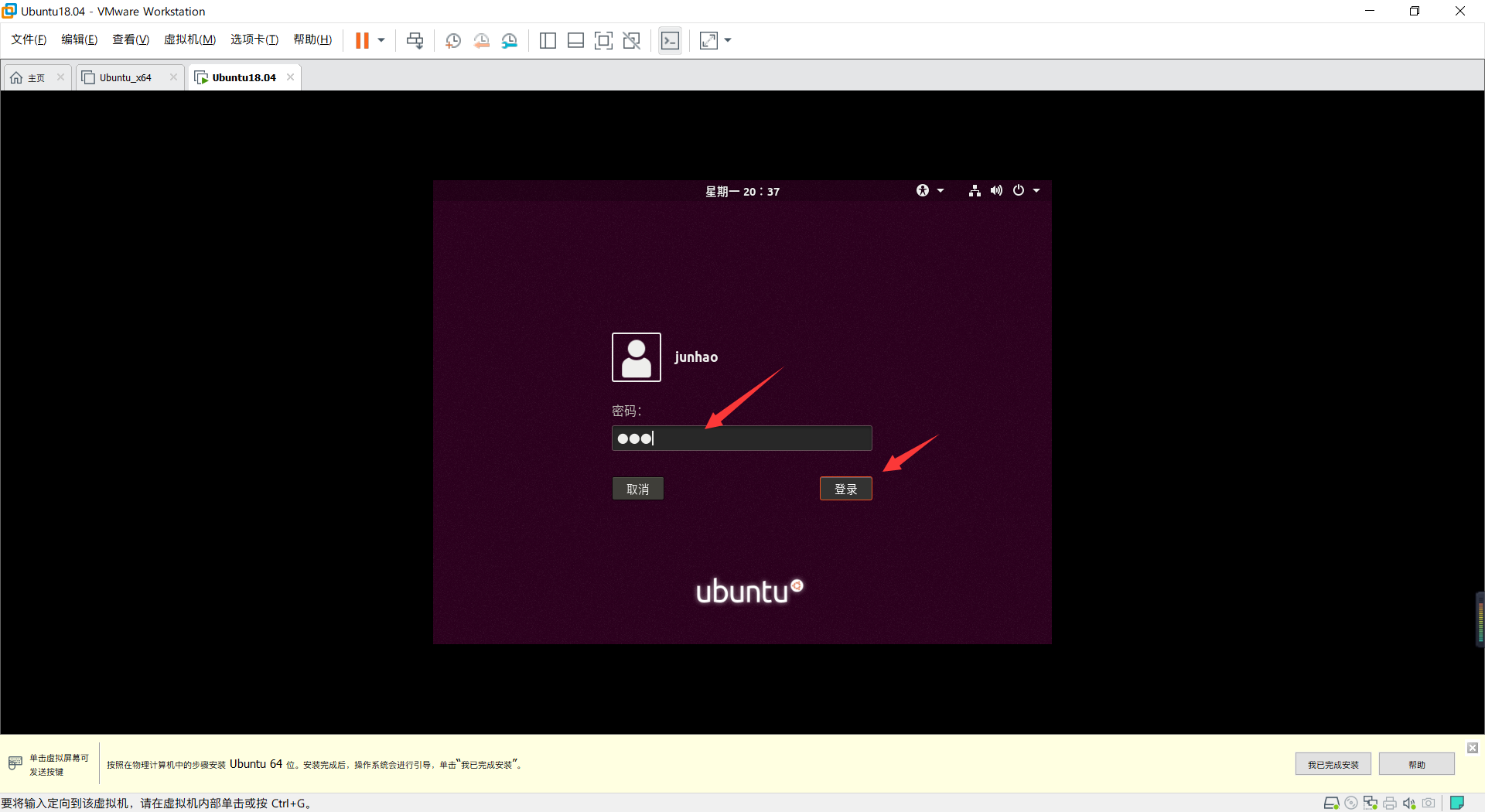Toggle the library sidebar panel view

pos(548,40)
